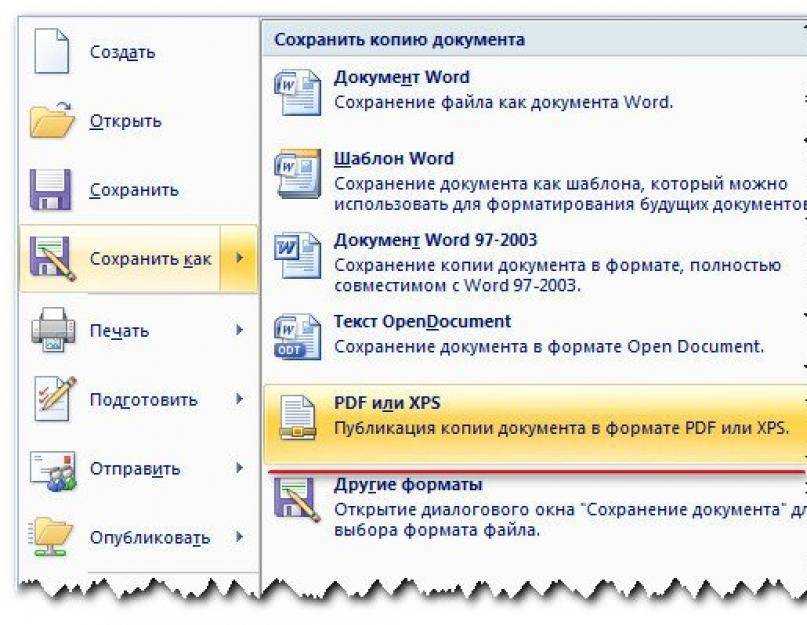The width and height of the screenshot is (807, 625).
Task: Click the Сохранить копию документа header
Action: (399, 40)
